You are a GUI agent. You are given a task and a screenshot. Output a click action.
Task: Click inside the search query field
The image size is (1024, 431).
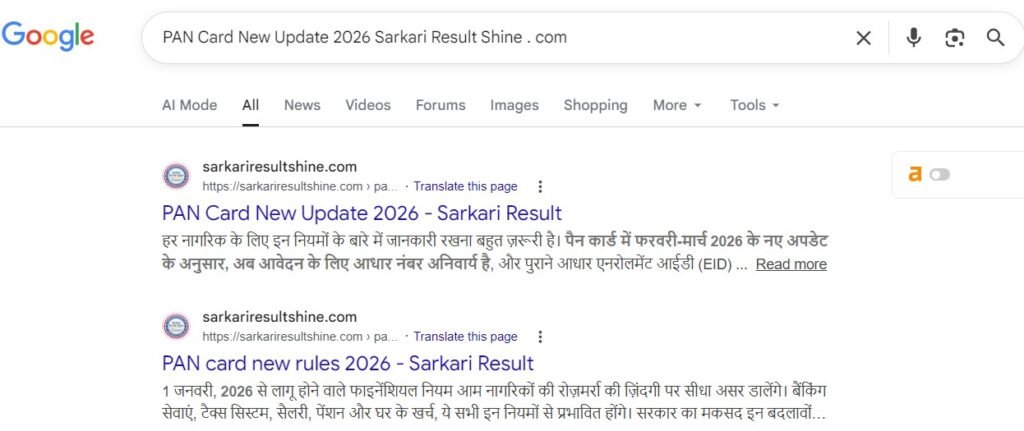[496, 37]
